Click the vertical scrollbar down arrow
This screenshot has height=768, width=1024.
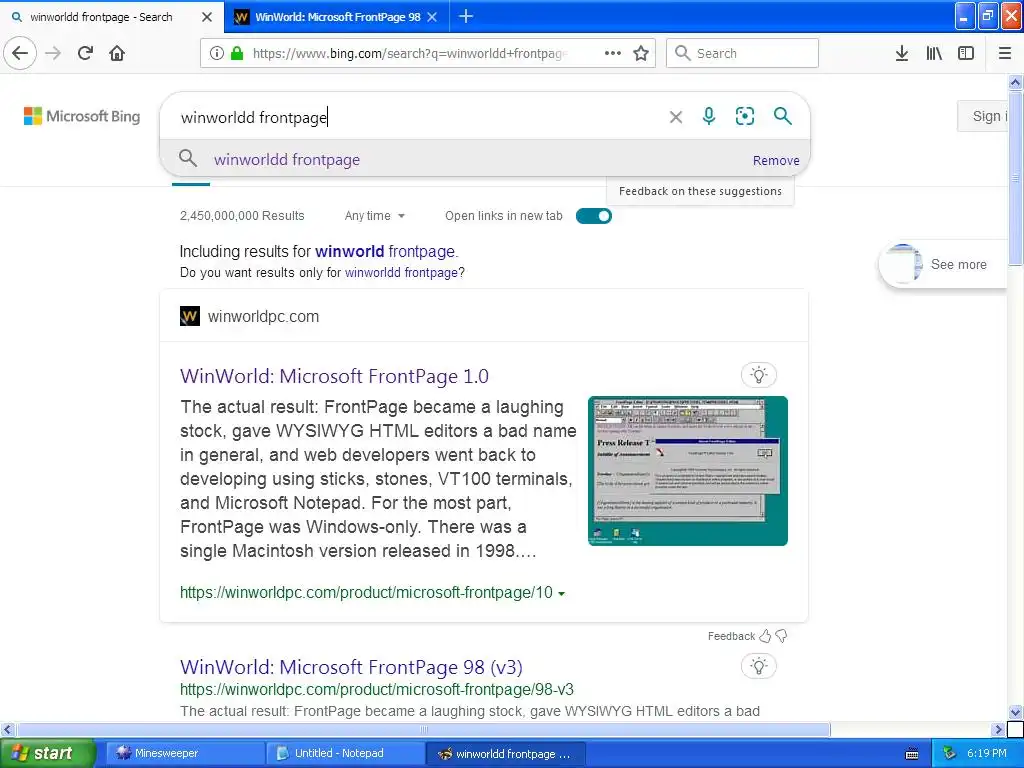(1016, 712)
